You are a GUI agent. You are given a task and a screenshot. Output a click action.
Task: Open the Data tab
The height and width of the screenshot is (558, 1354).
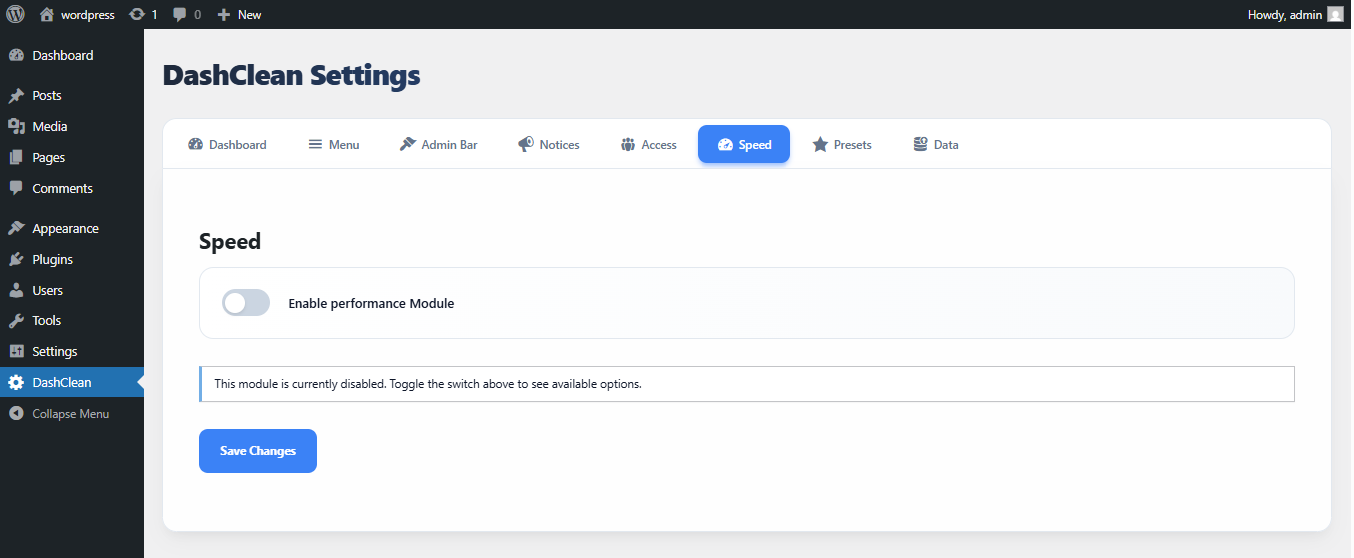pos(936,145)
